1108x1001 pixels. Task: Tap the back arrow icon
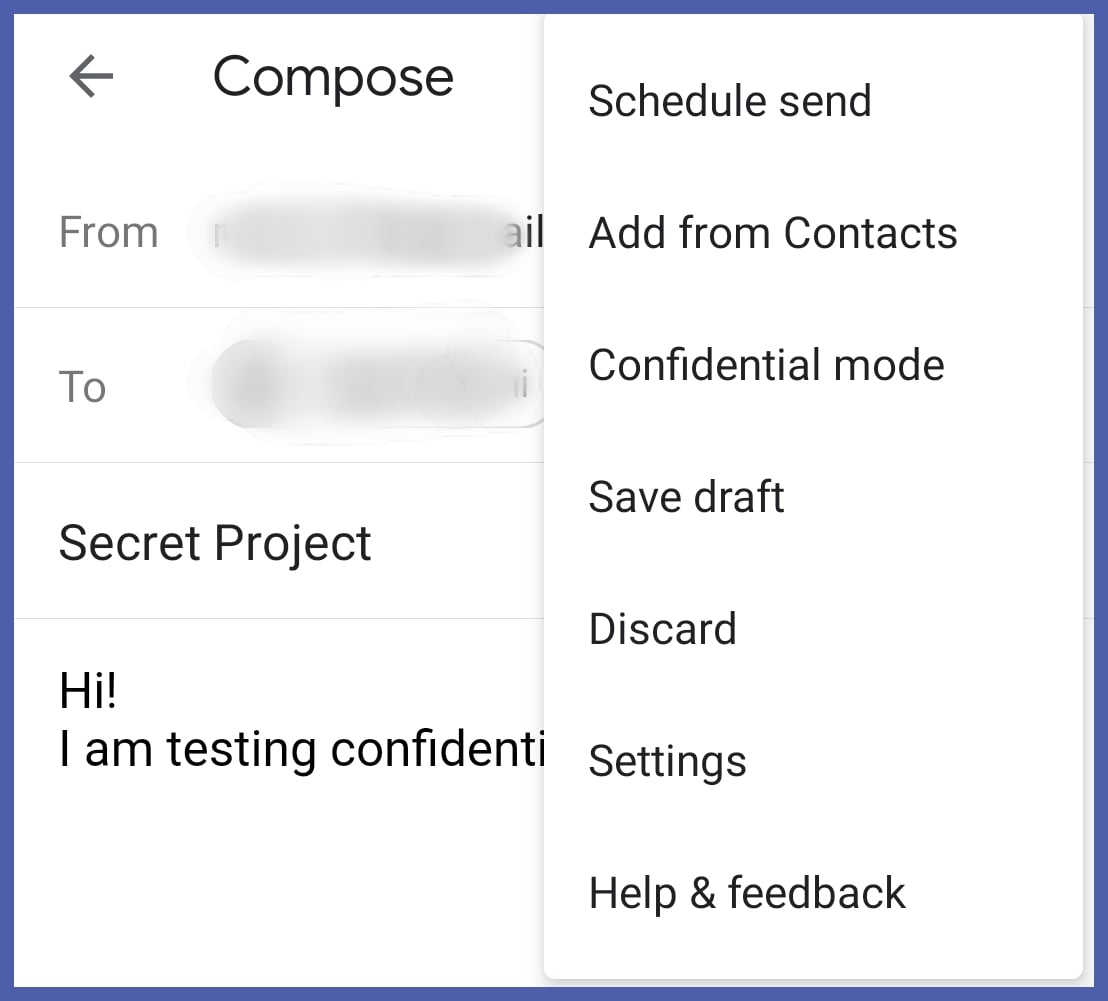point(91,77)
